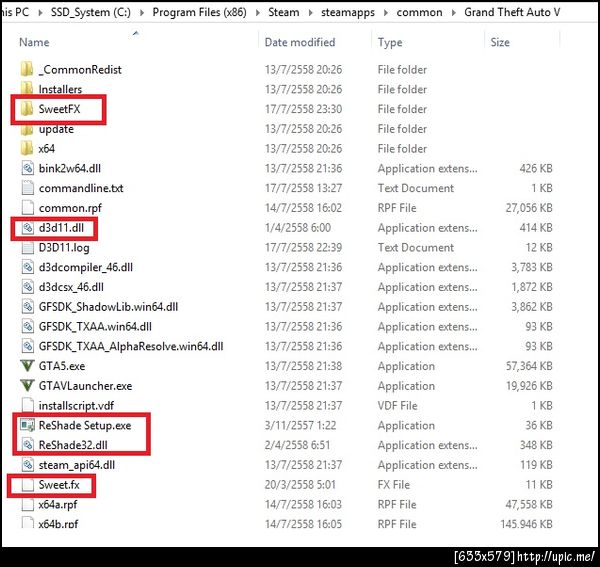The width and height of the screenshot is (600, 567).
Task: Click the 19,926 KB size cell
Action: pos(529,386)
